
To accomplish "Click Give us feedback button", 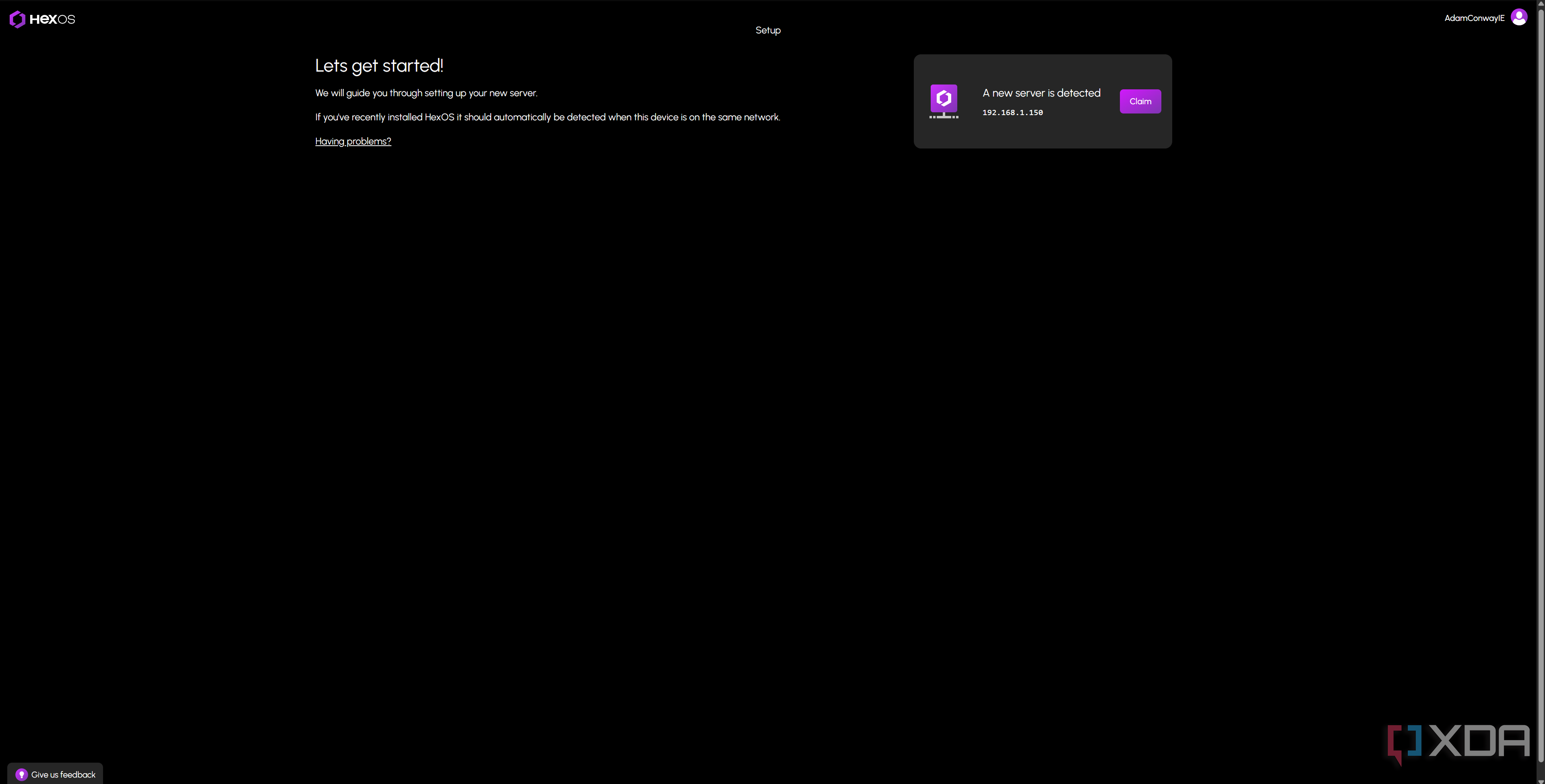I will (x=55, y=774).
